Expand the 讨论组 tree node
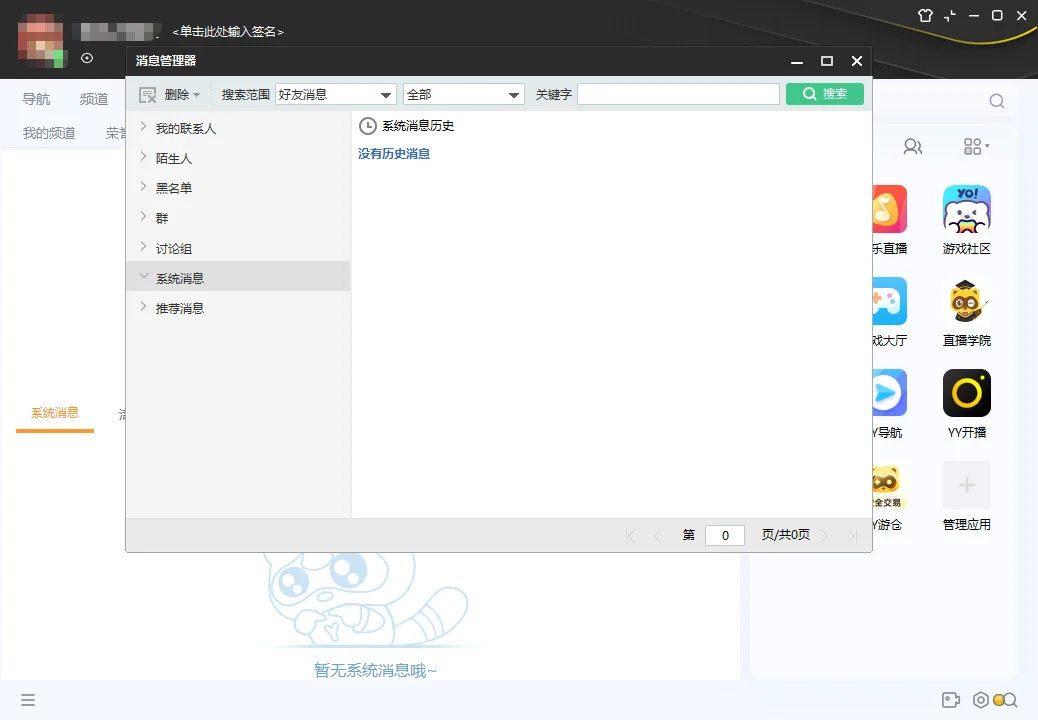This screenshot has width=1038, height=720. point(143,246)
